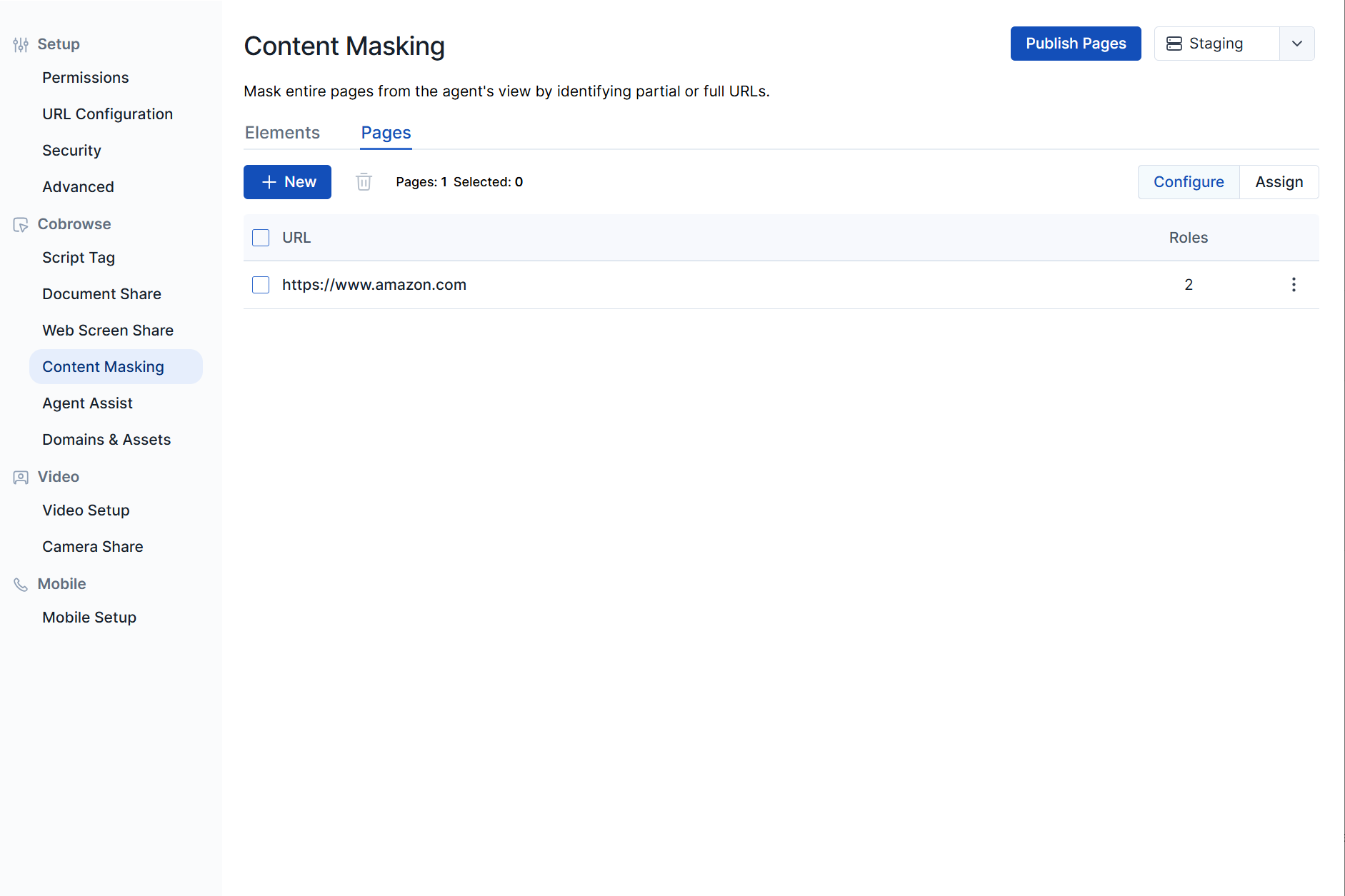The width and height of the screenshot is (1345, 896).
Task: Click the Roles count 2 cell
Action: (1189, 285)
